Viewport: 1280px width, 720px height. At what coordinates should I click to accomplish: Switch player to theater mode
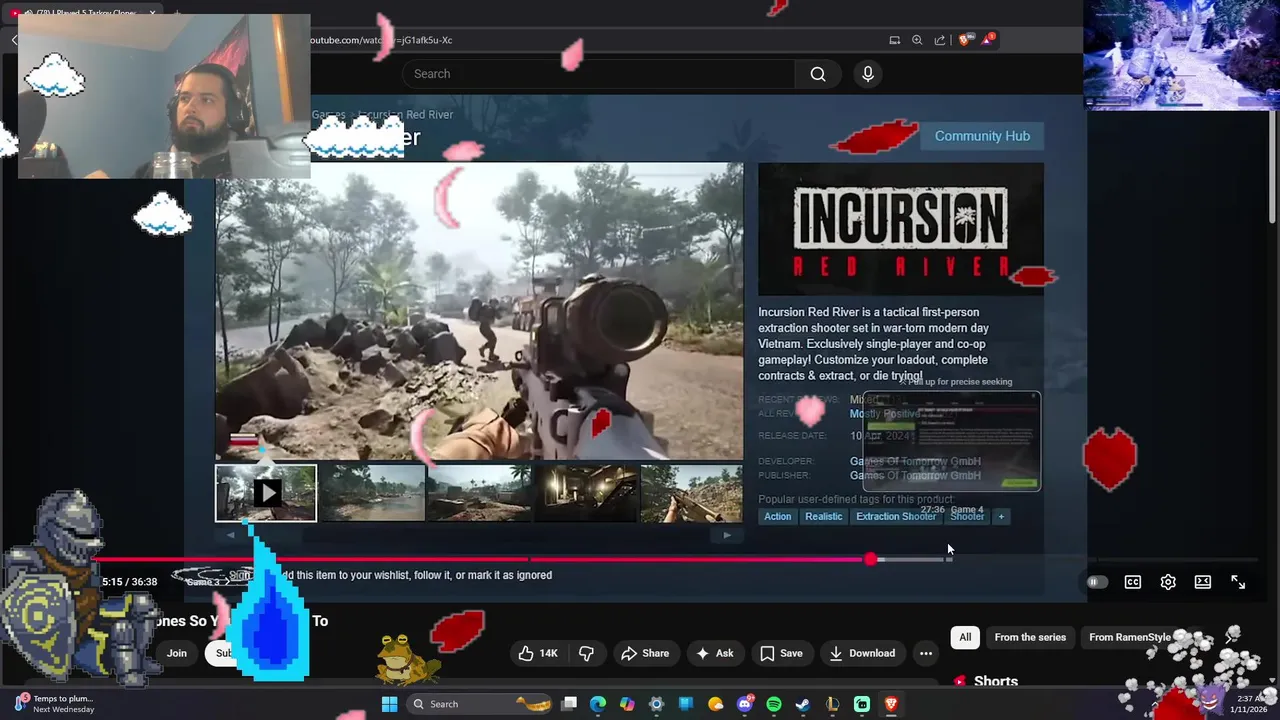(1203, 582)
